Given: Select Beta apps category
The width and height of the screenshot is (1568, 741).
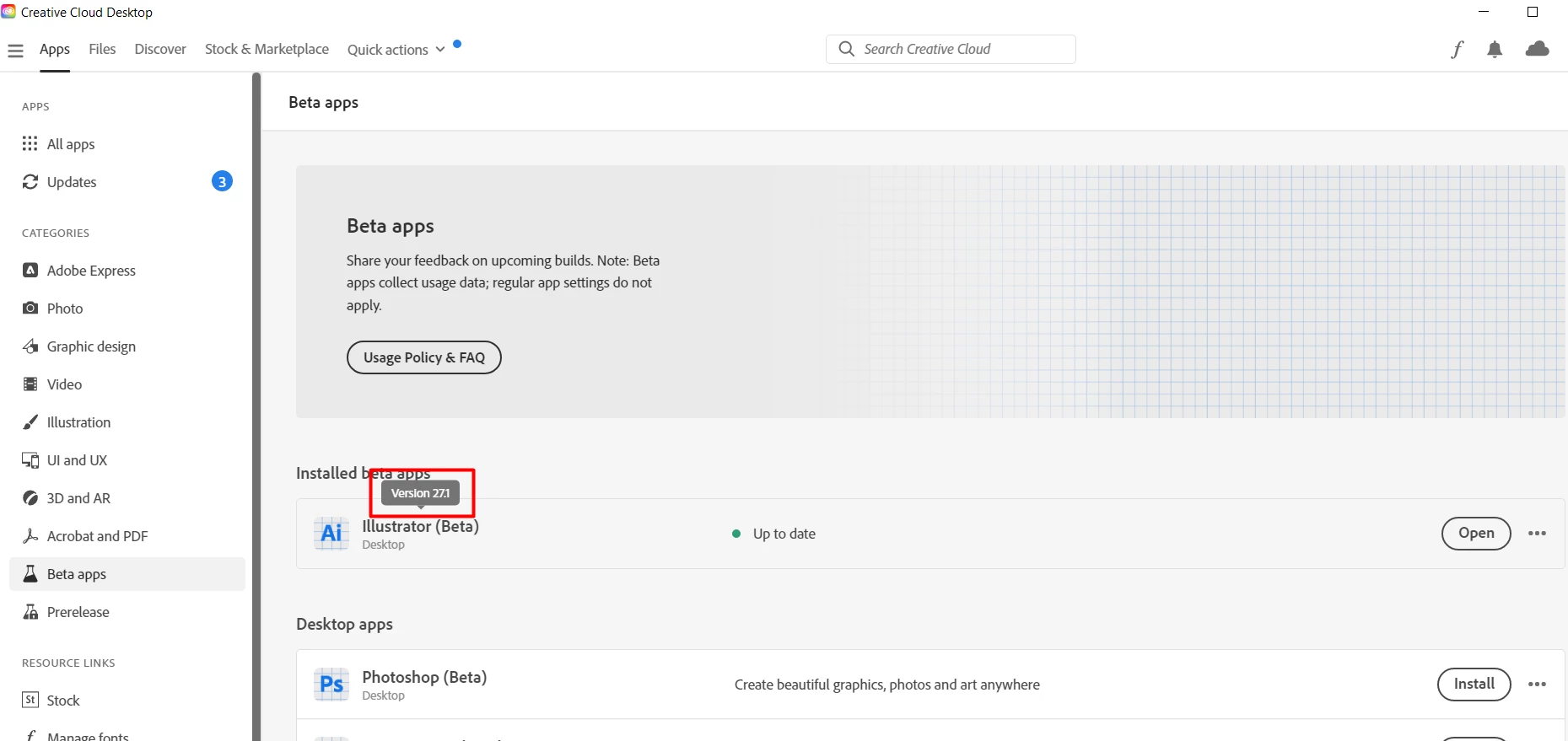Looking at the screenshot, I should pos(127,574).
